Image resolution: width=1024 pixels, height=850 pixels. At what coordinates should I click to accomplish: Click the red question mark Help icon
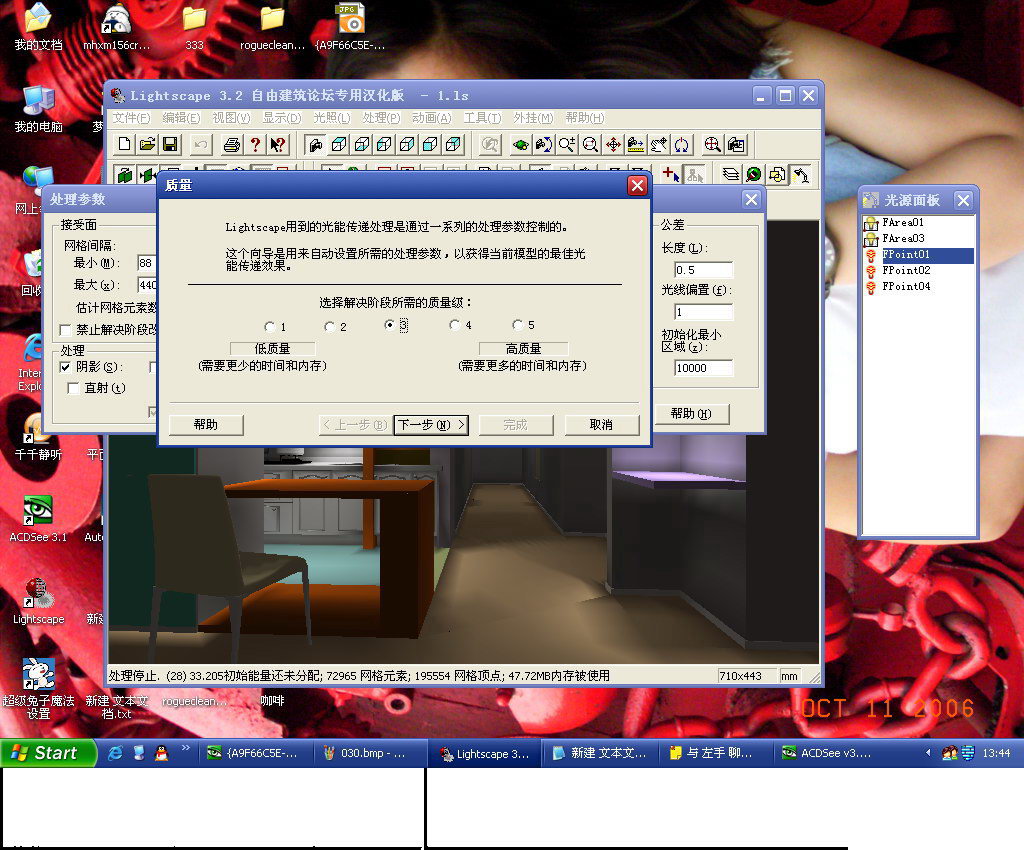tap(255, 144)
